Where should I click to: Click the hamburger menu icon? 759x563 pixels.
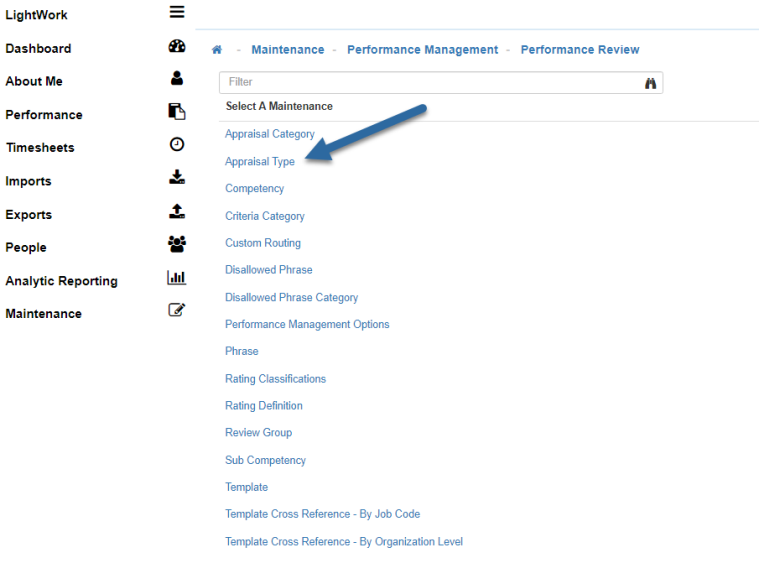pos(177,12)
